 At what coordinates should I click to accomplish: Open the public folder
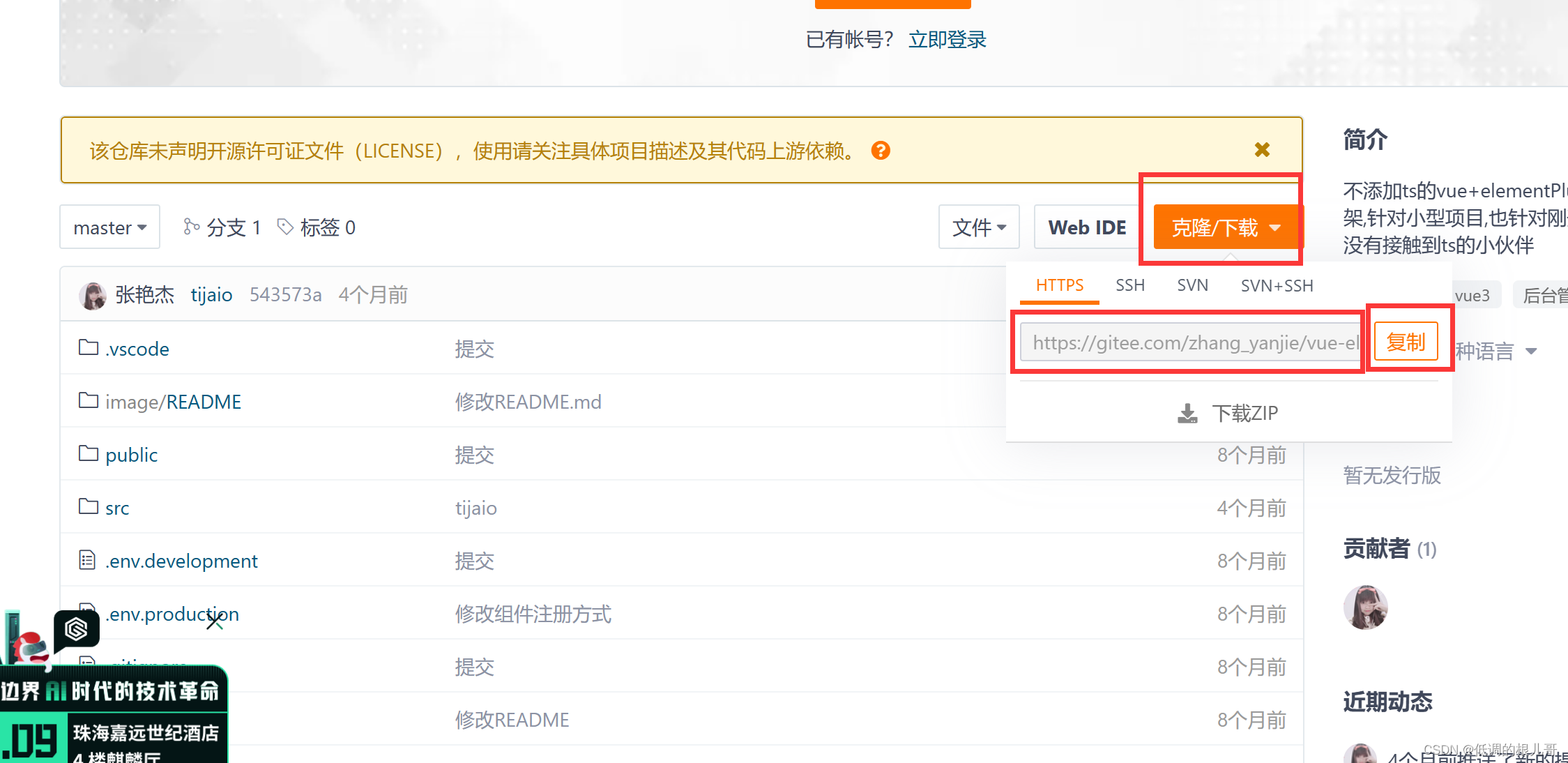tap(132, 455)
